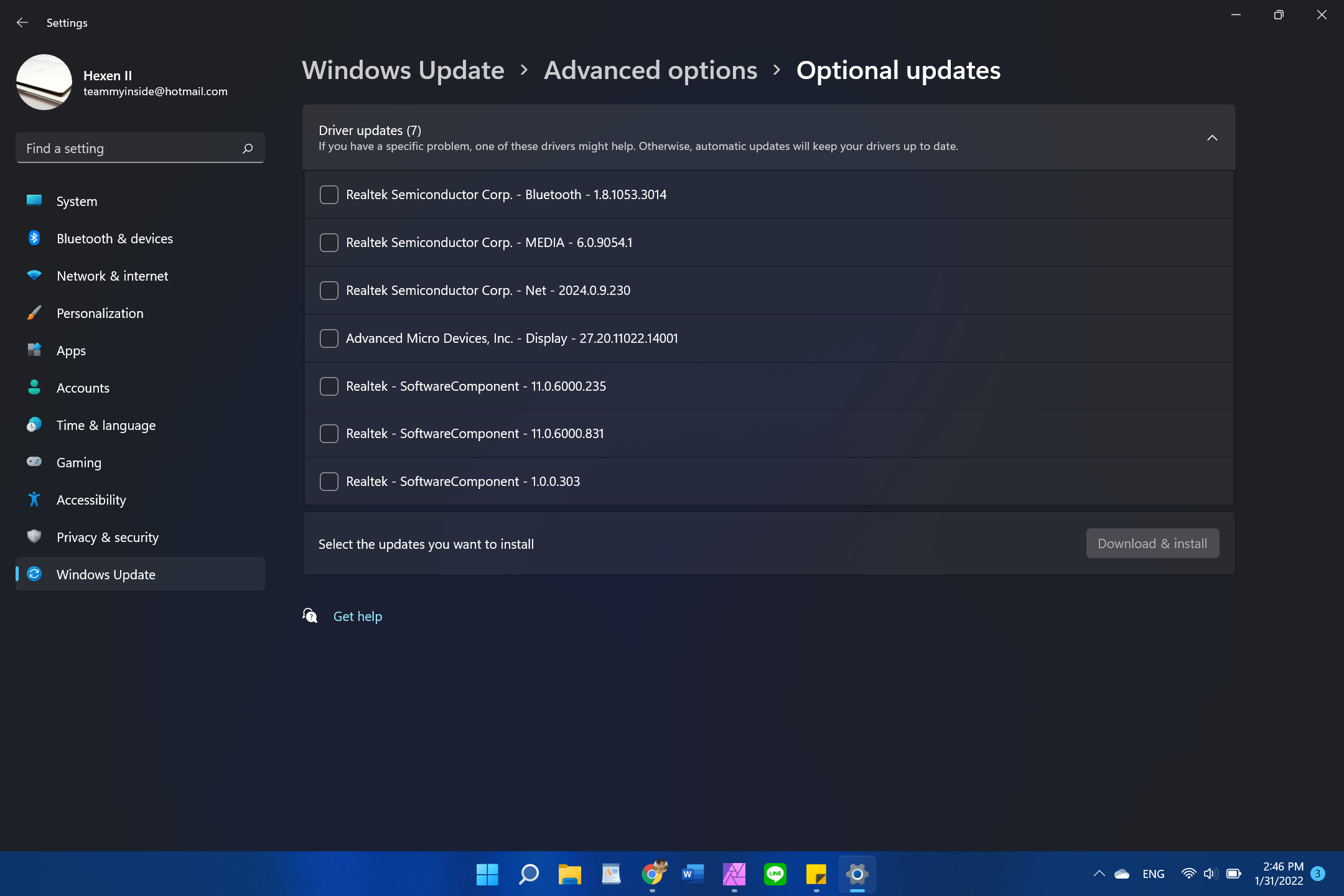Click the Windows Start button

click(x=487, y=874)
